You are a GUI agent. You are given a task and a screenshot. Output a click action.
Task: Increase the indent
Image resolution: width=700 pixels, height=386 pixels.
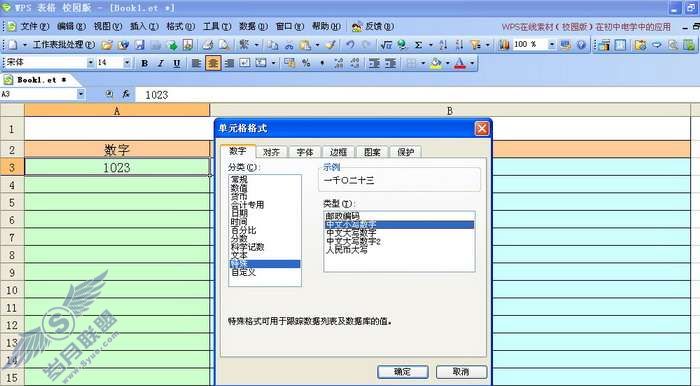[391, 63]
